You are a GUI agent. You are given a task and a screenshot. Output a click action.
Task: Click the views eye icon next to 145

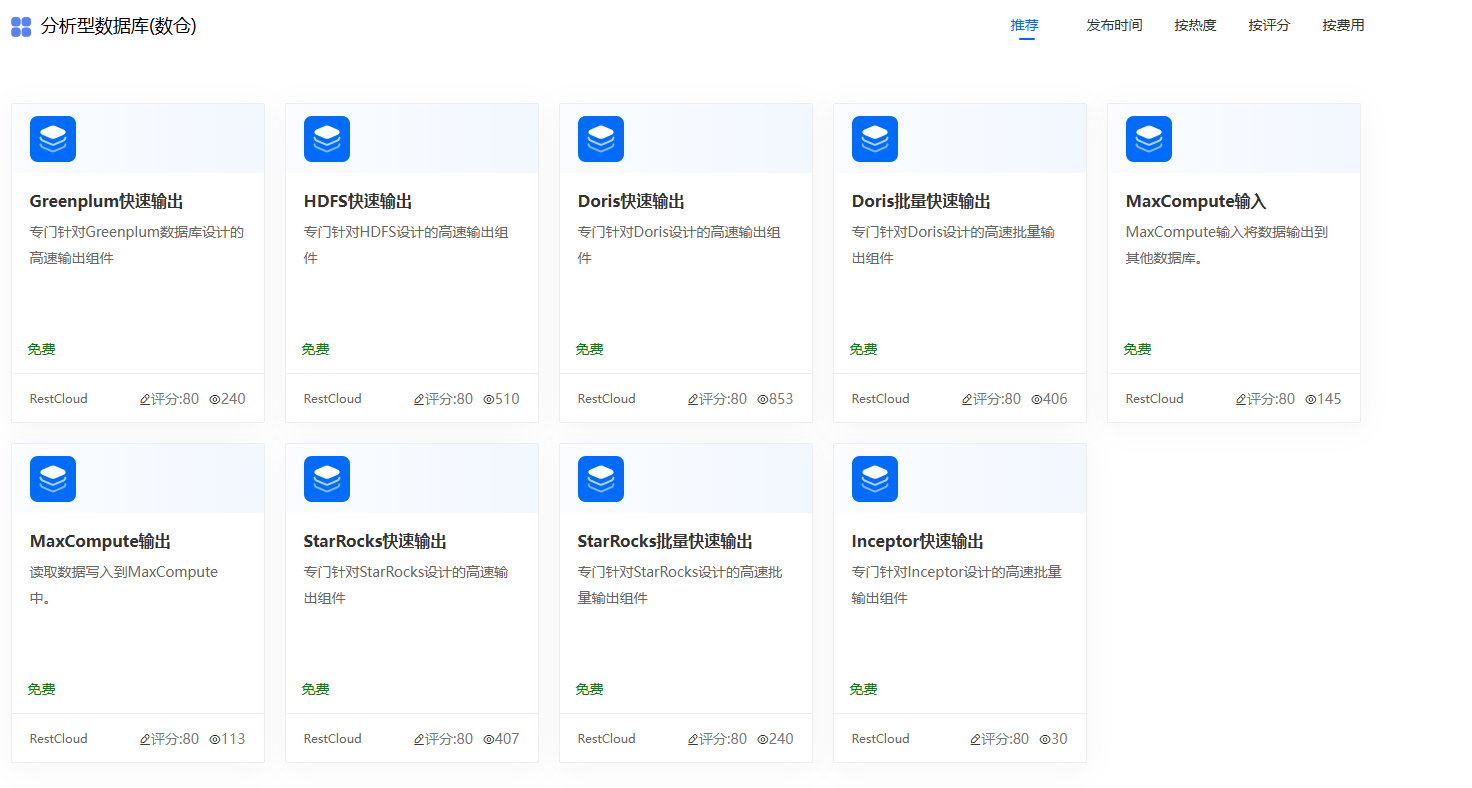click(x=1310, y=399)
